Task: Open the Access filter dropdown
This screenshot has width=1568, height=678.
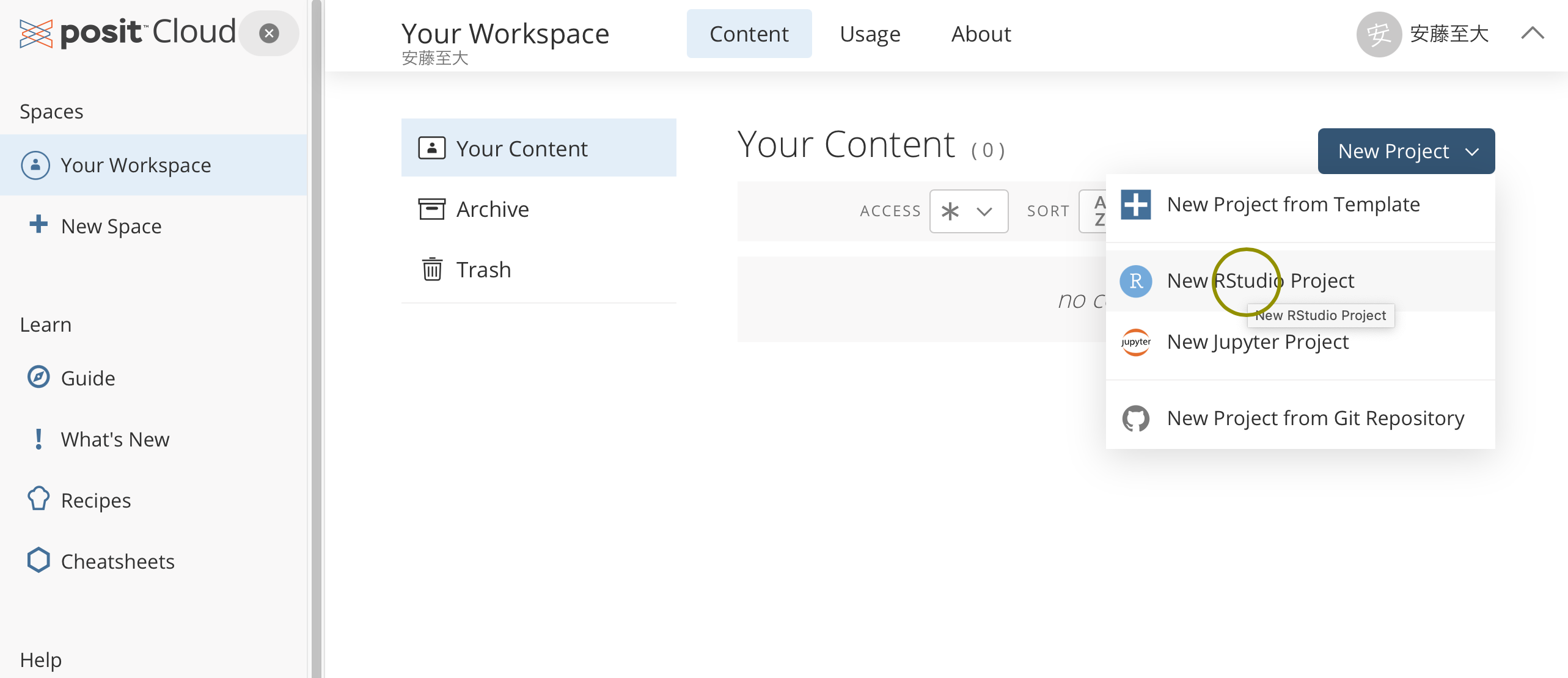Action: point(969,211)
